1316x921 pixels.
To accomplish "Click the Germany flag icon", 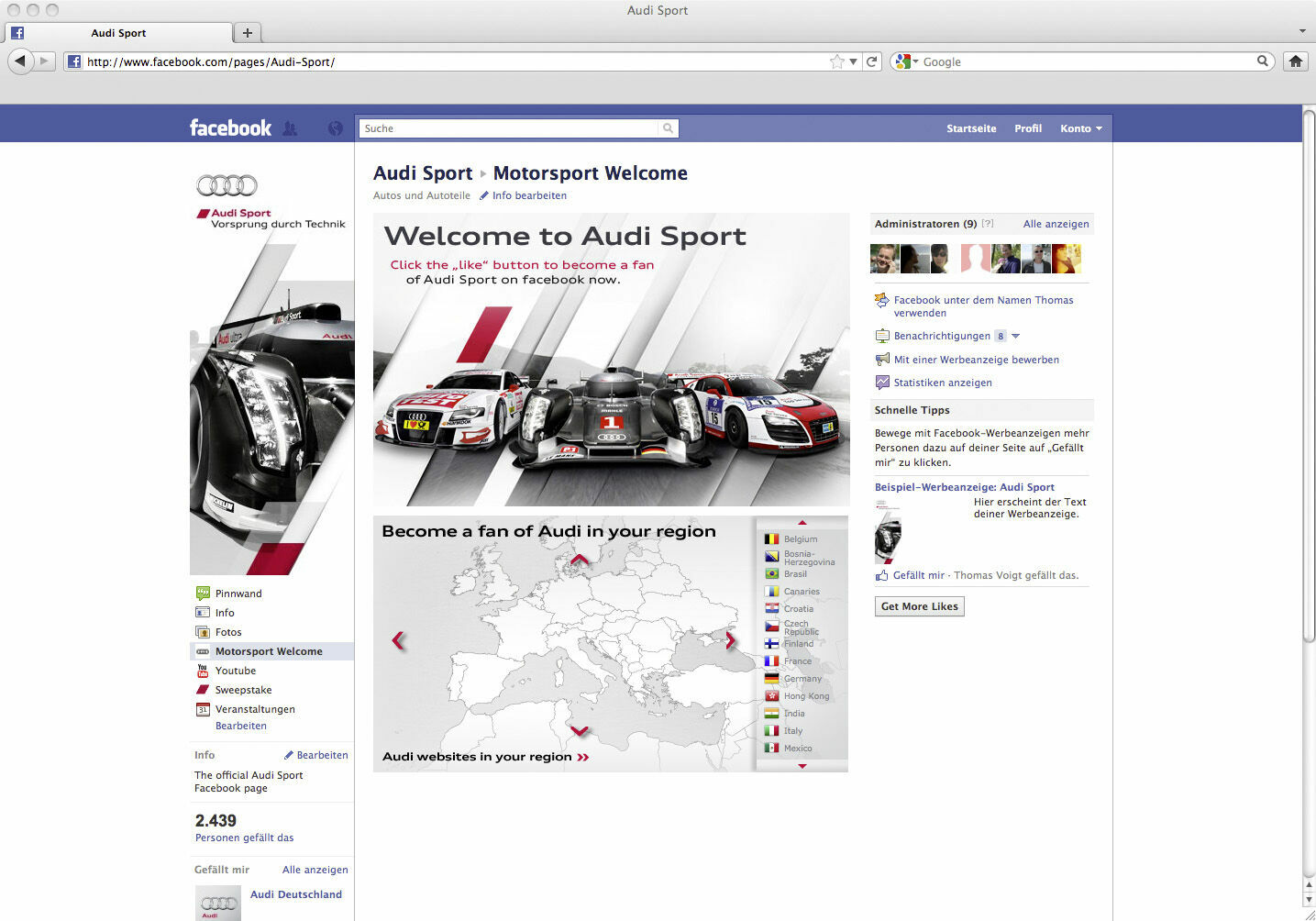I will coord(771,679).
